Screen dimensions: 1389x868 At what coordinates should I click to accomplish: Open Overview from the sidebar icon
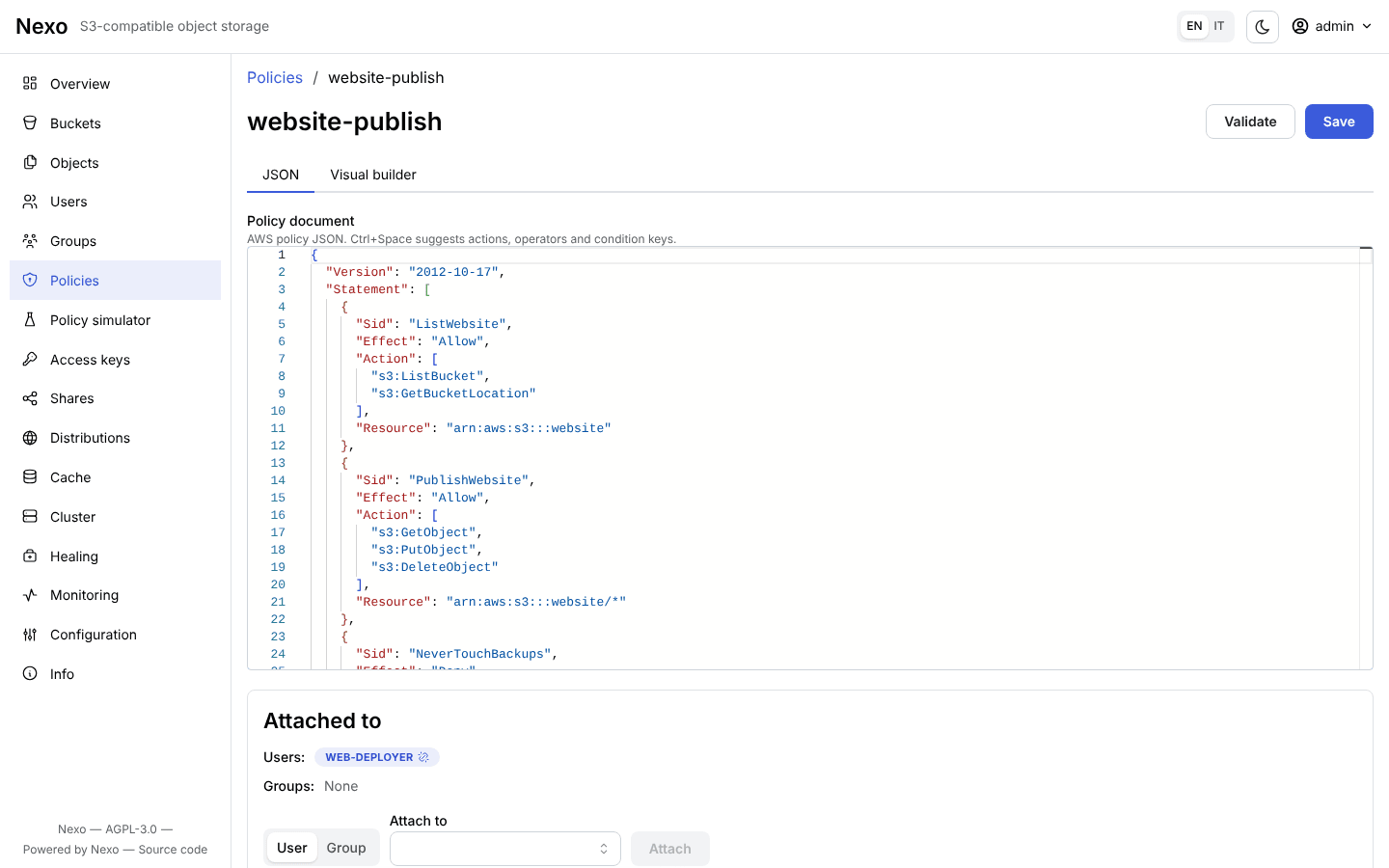pyautogui.click(x=30, y=84)
